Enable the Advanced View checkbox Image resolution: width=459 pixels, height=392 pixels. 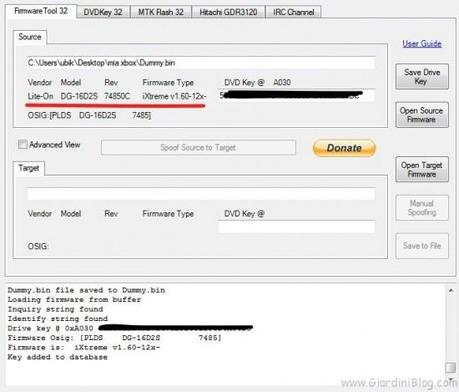[23, 144]
